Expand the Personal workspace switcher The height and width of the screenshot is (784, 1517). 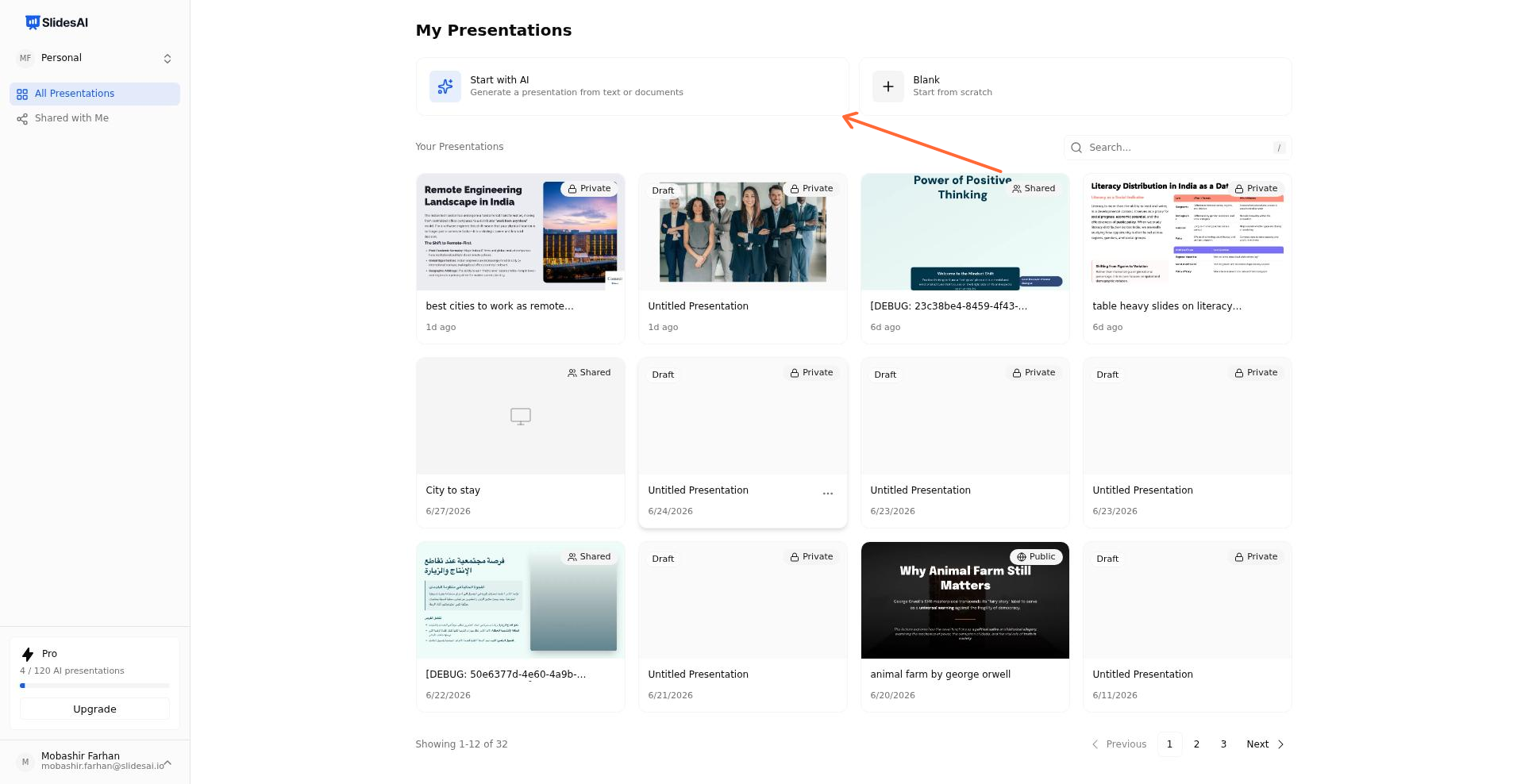click(x=95, y=59)
